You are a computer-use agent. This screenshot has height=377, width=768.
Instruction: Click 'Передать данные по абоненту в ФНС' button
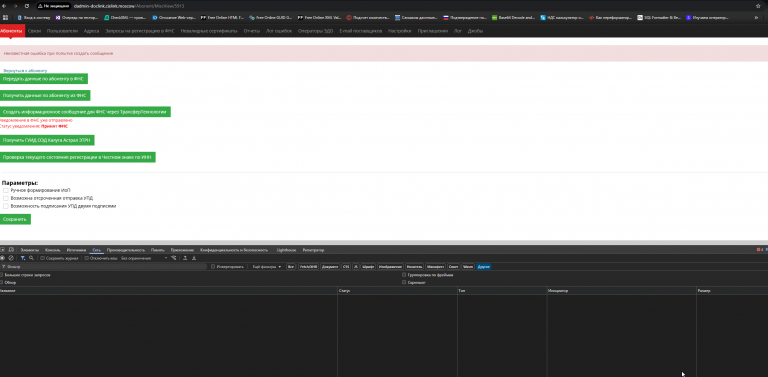tap(44, 79)
